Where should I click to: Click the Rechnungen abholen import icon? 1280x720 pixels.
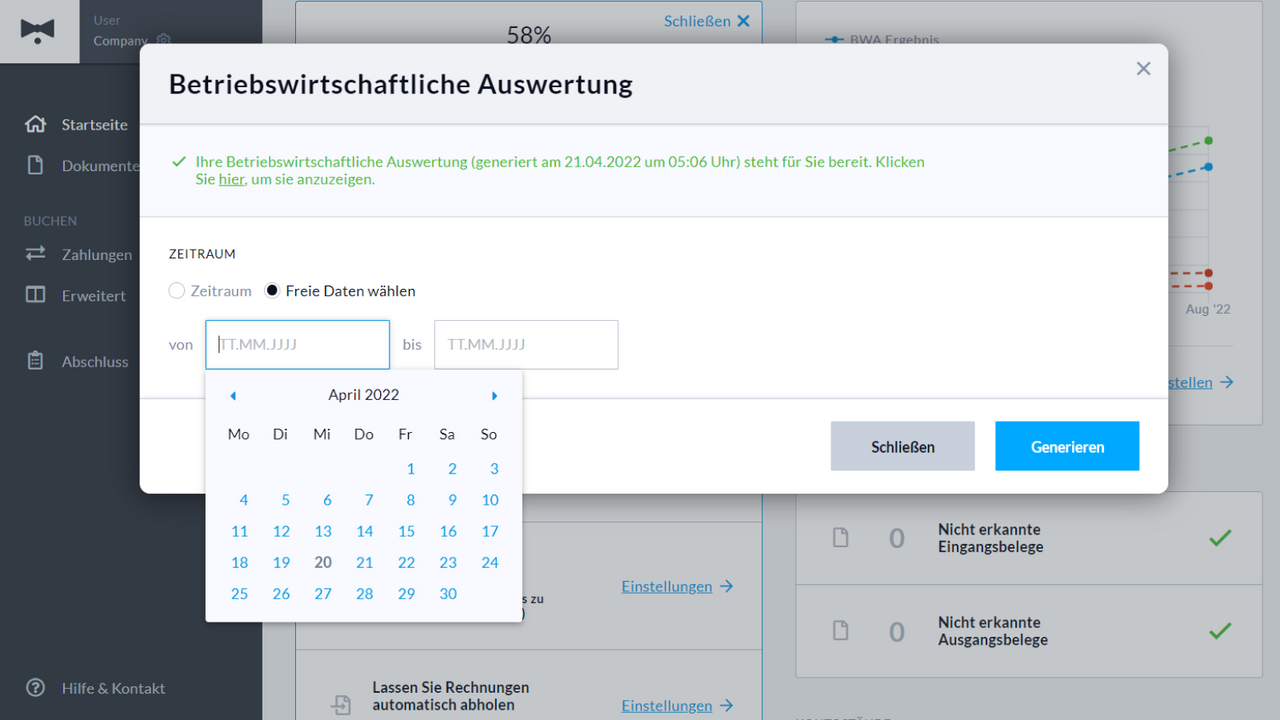coord(341,705)
